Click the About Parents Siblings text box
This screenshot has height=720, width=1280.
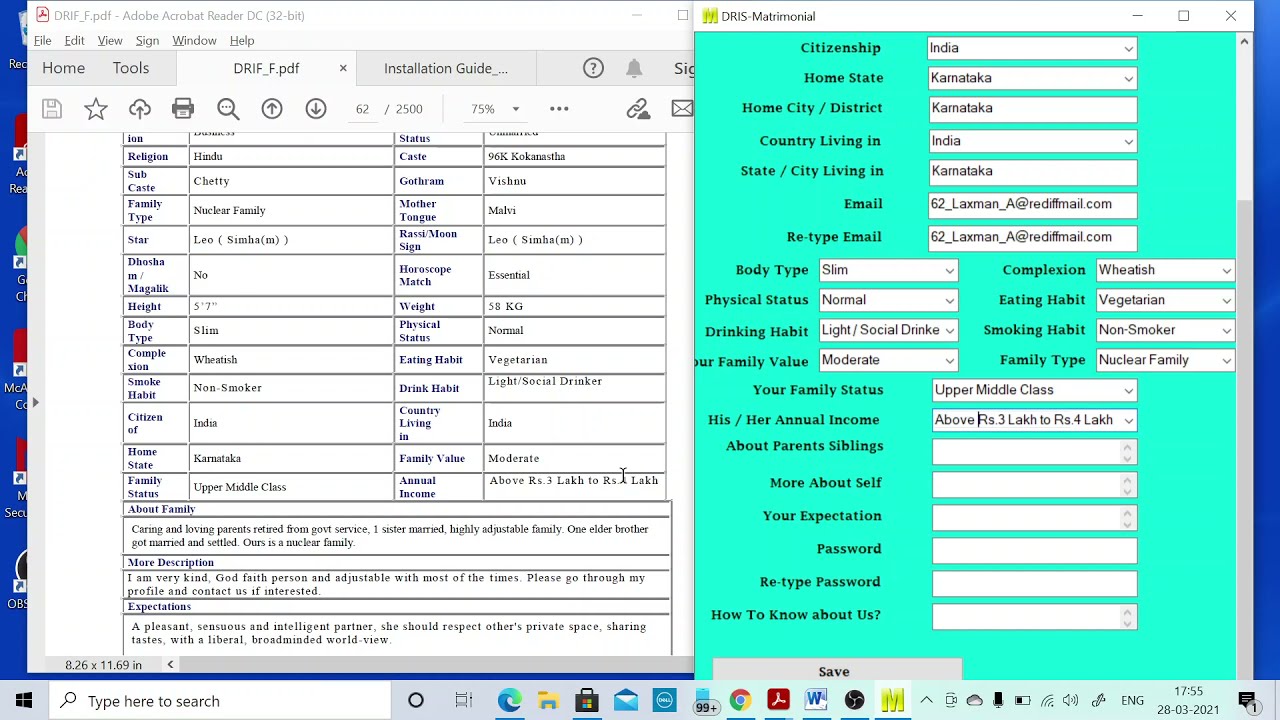pos(1034,452)
